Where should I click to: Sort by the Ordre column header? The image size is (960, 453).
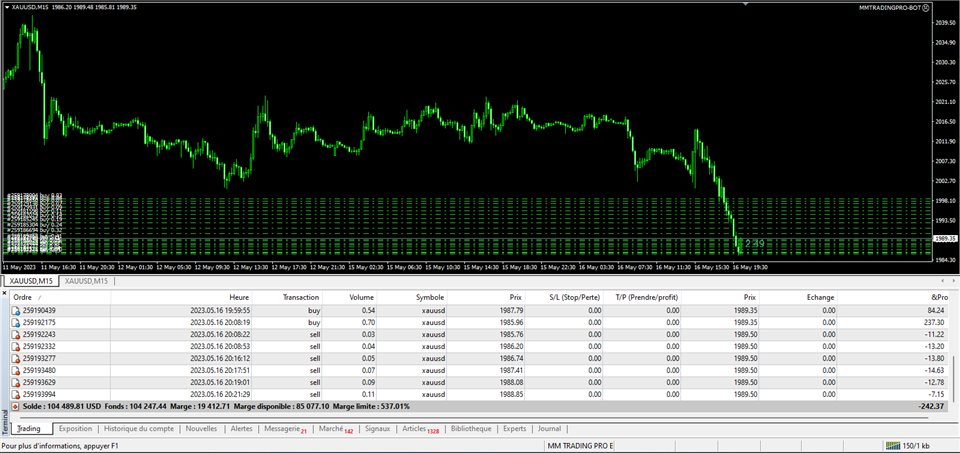tap(60, 297)
